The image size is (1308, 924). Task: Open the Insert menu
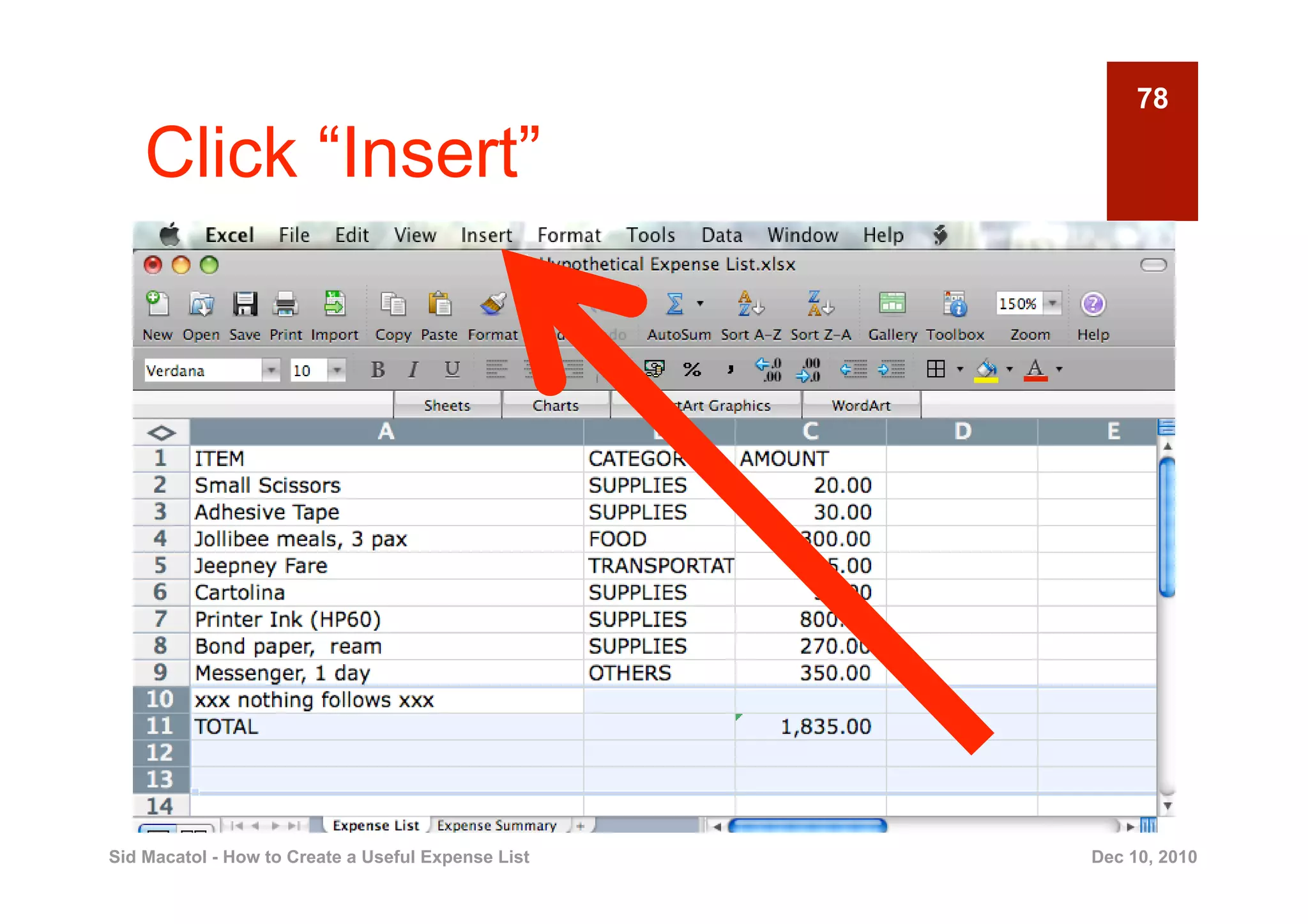[486, 235]
